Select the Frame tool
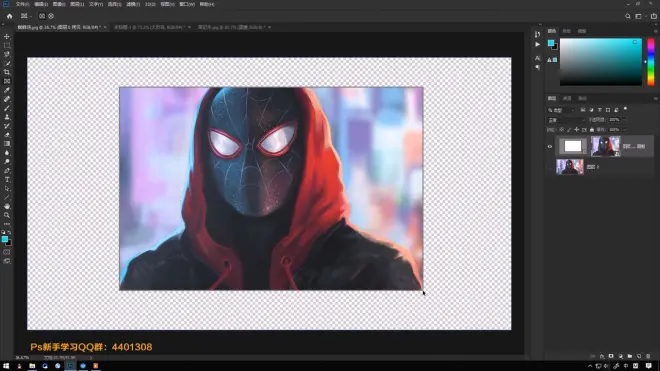660x371 pixels. tap(7, 81)
